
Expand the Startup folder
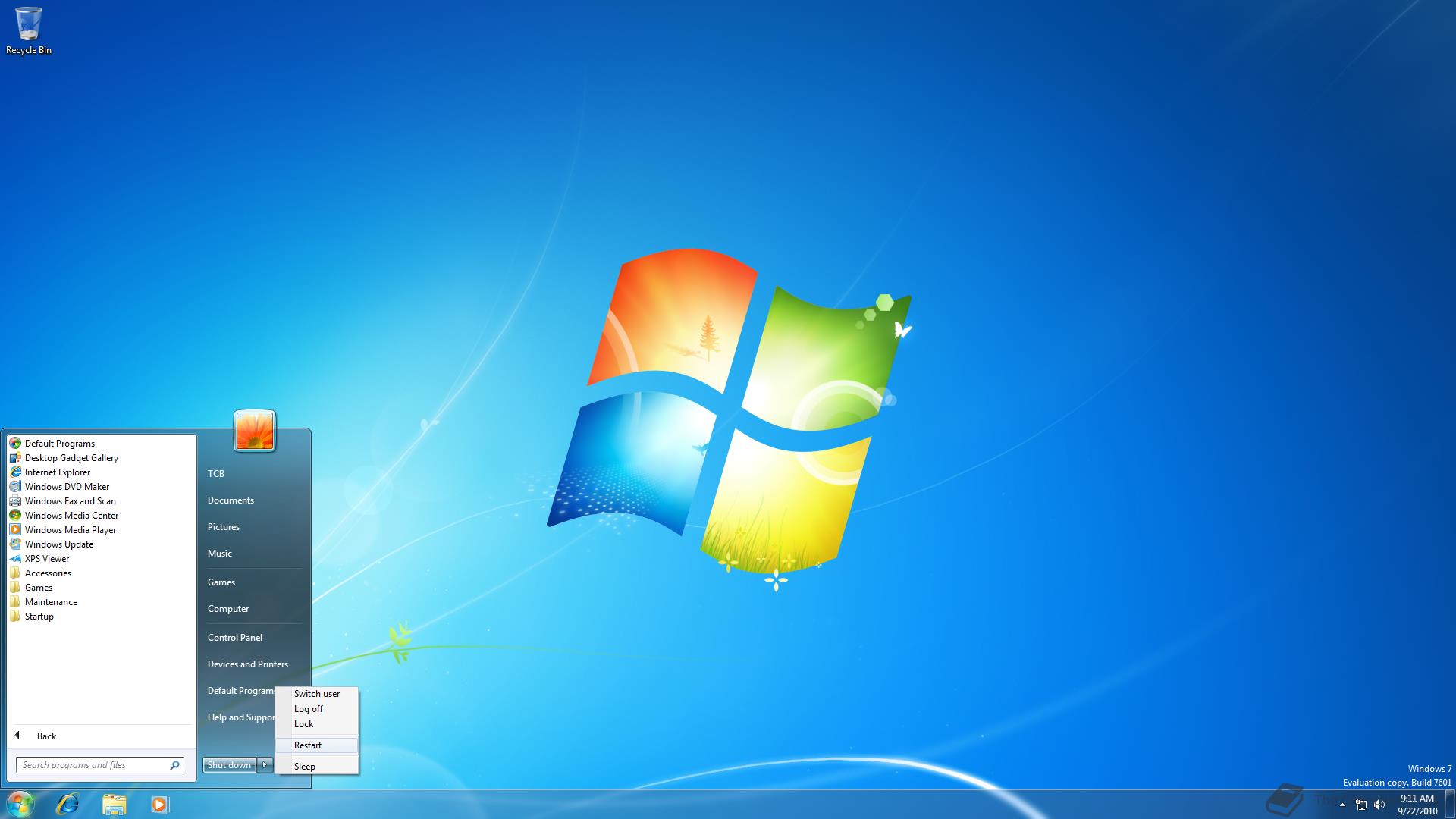(x=102, y=617)
